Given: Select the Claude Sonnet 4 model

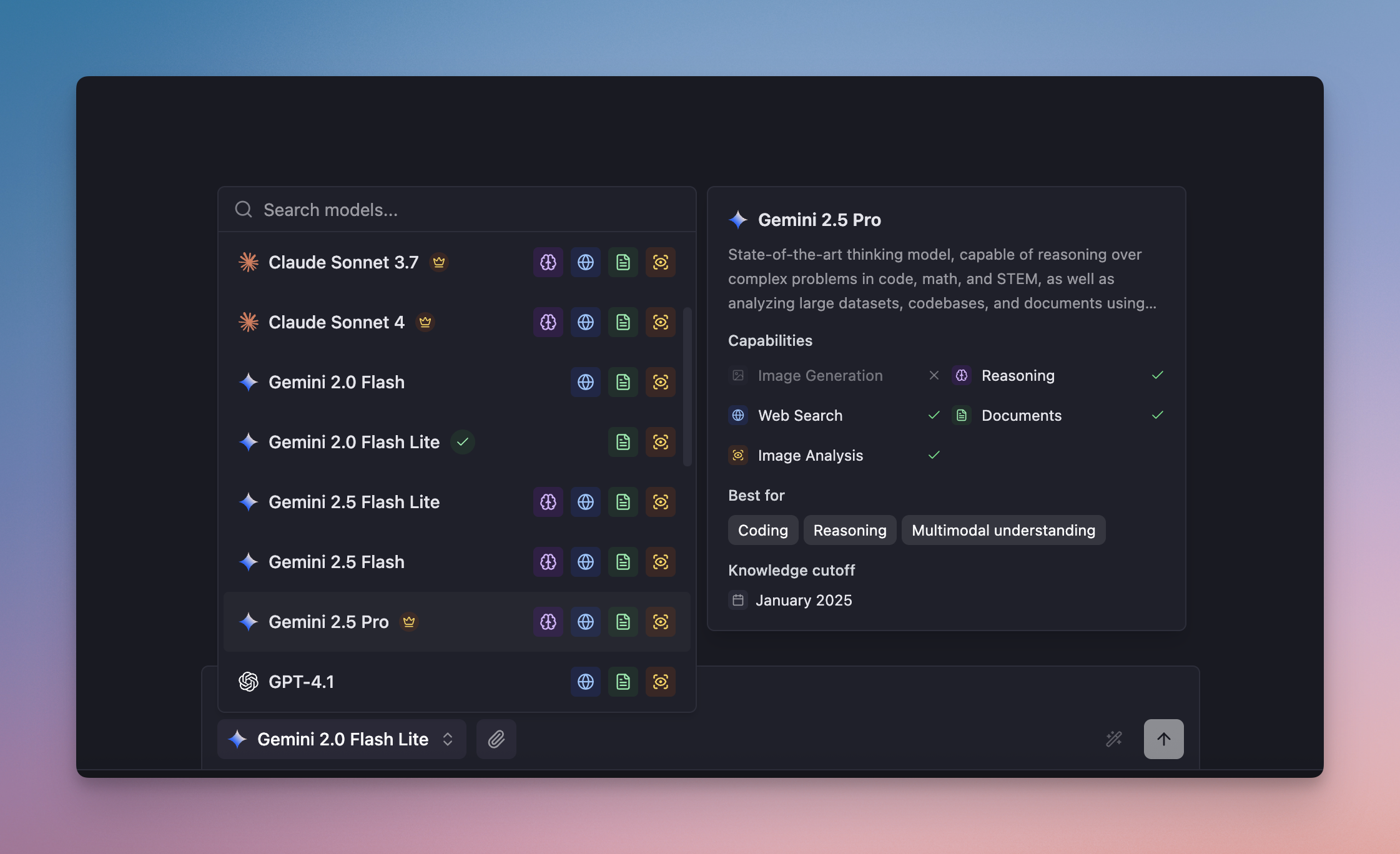Looking at the screenshot, I should click(457, 322).
